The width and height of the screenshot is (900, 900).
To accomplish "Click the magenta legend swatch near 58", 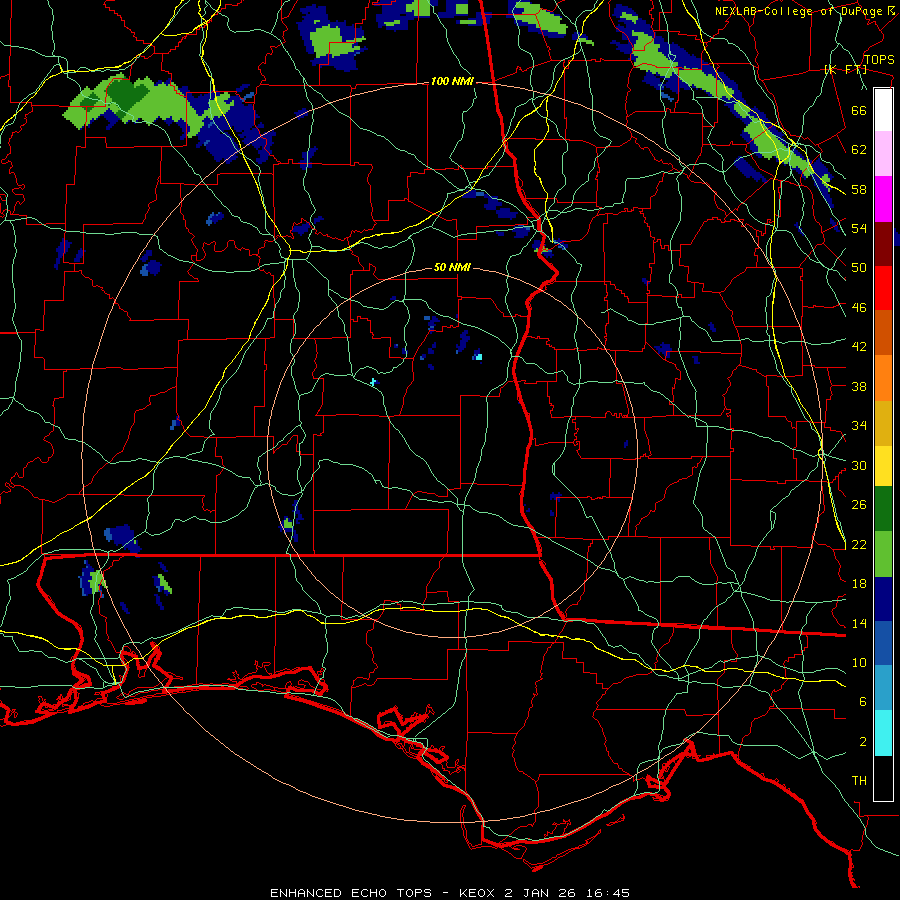I will 883,199.
